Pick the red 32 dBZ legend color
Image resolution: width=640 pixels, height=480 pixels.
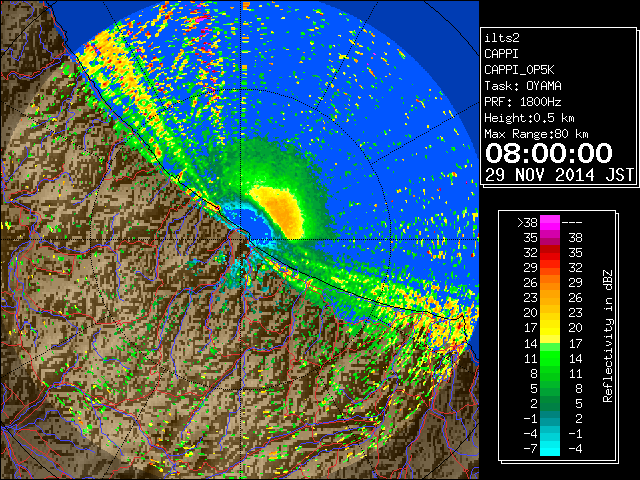549,253
